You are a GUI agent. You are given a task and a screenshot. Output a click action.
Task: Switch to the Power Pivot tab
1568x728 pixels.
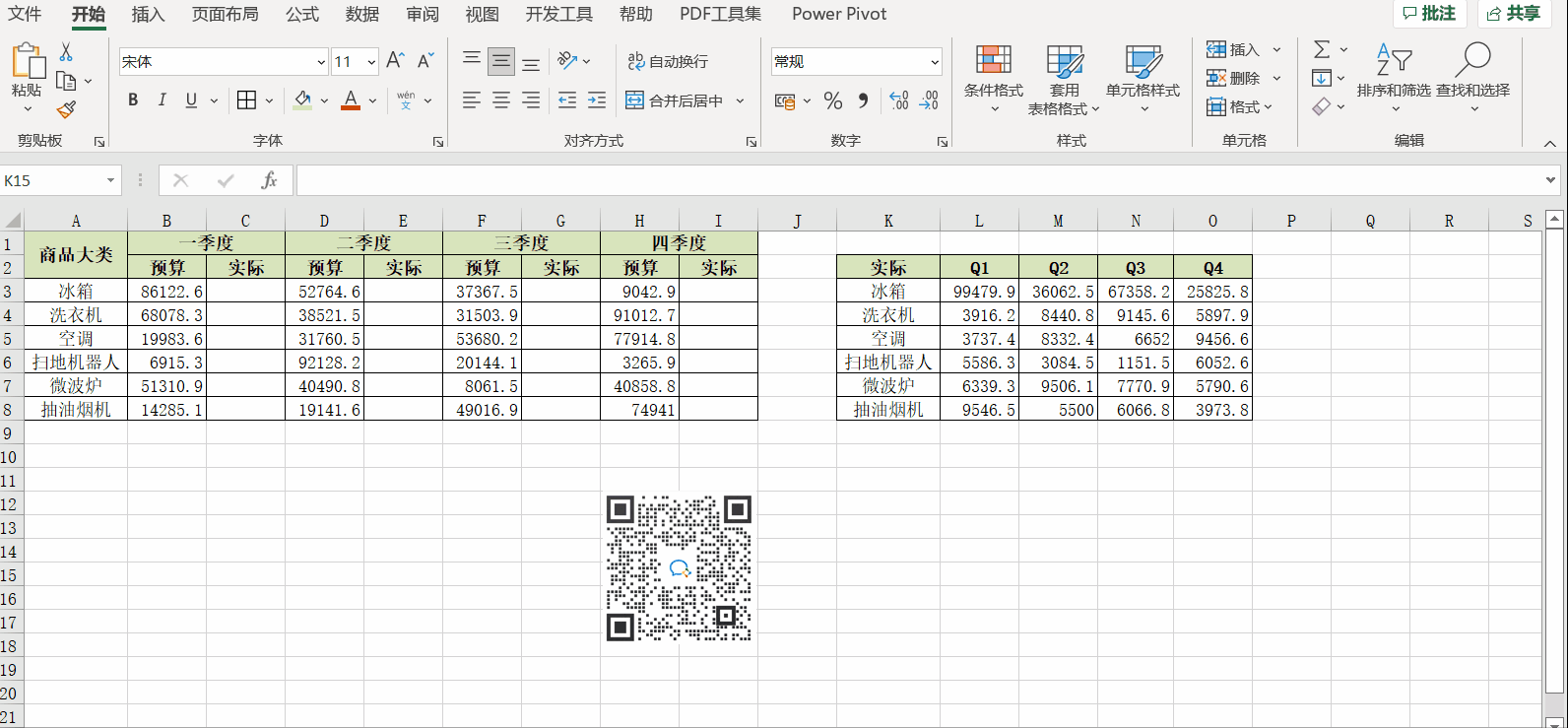pos(839,14)
